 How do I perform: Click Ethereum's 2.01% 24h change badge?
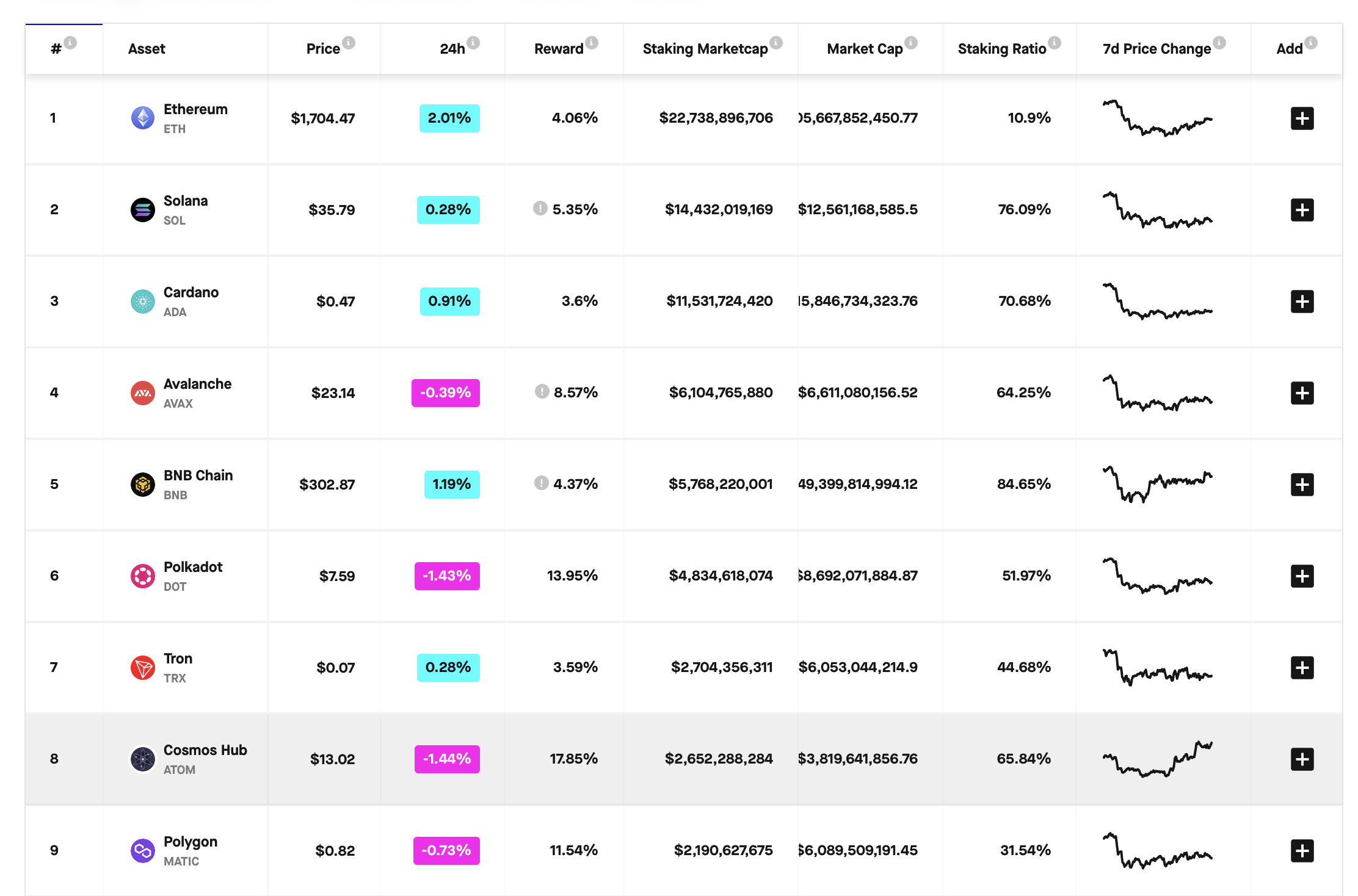coord(449,118)
